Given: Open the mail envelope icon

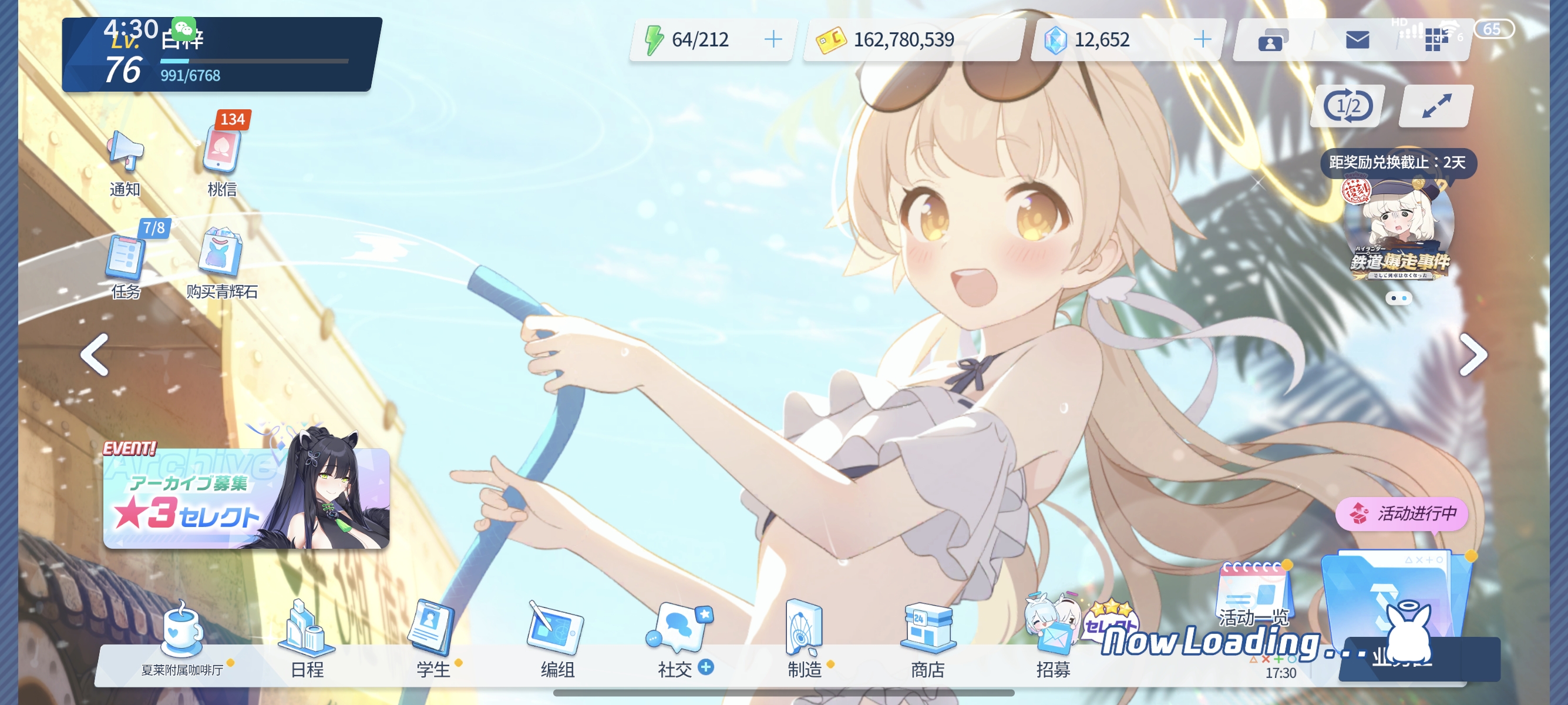Looking at the screenshot, I should [1357, 40].
